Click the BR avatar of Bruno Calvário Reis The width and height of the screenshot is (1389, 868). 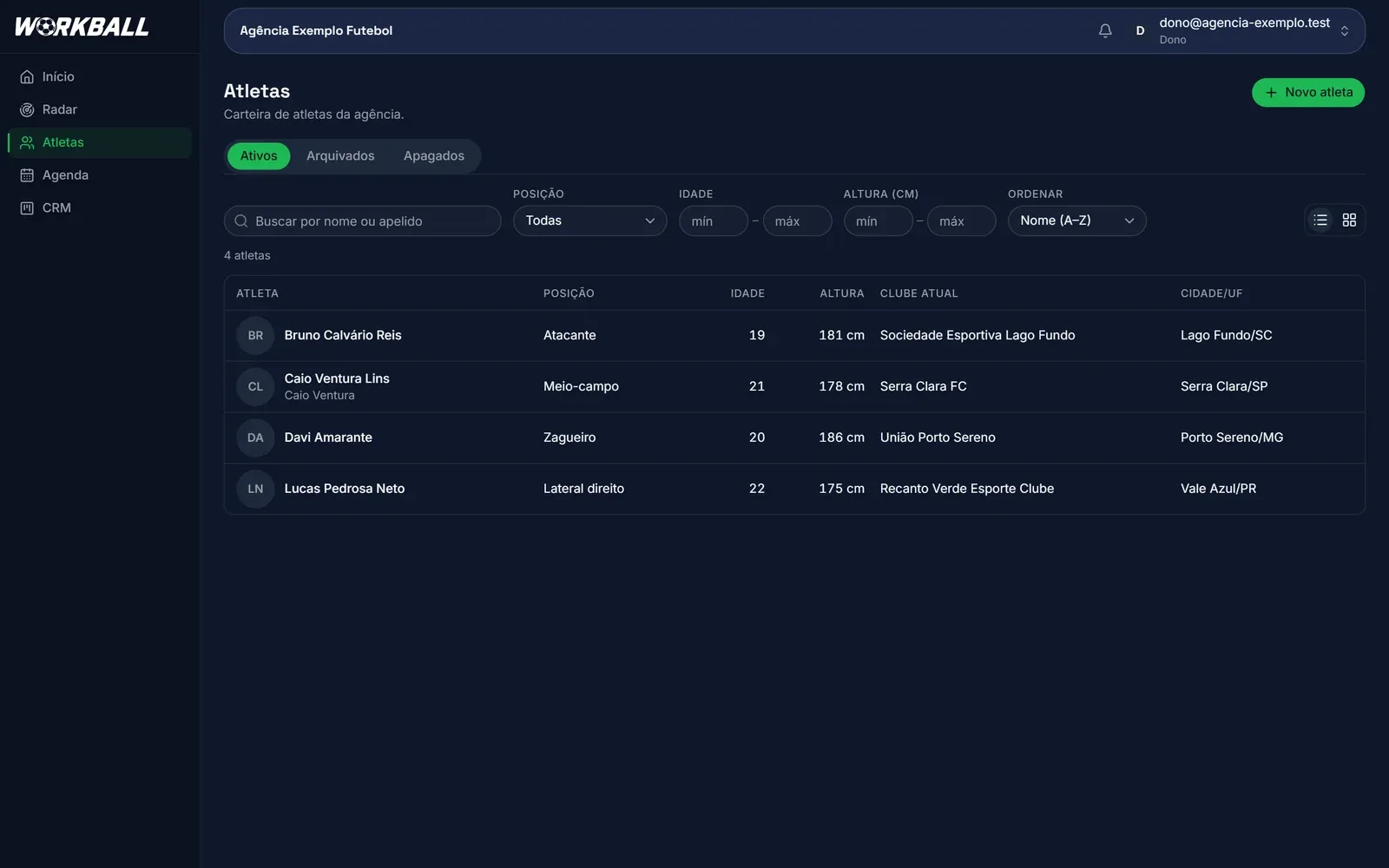[x=255, y=336]
